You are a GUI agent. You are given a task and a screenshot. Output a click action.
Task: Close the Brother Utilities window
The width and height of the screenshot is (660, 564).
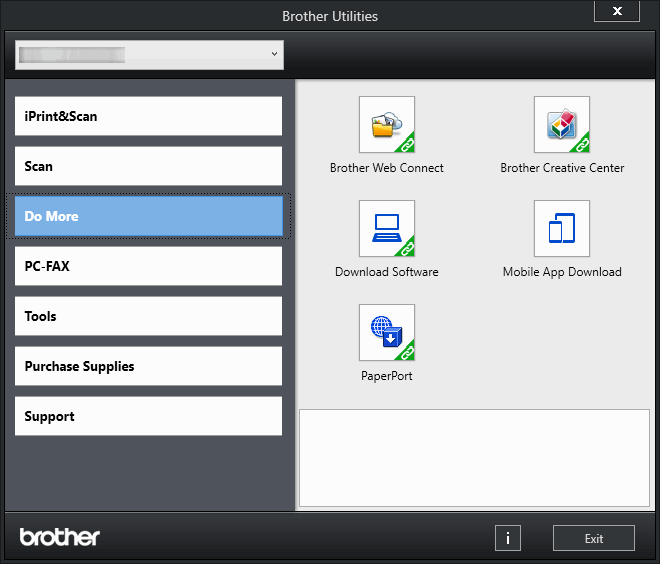coord(617,11)
